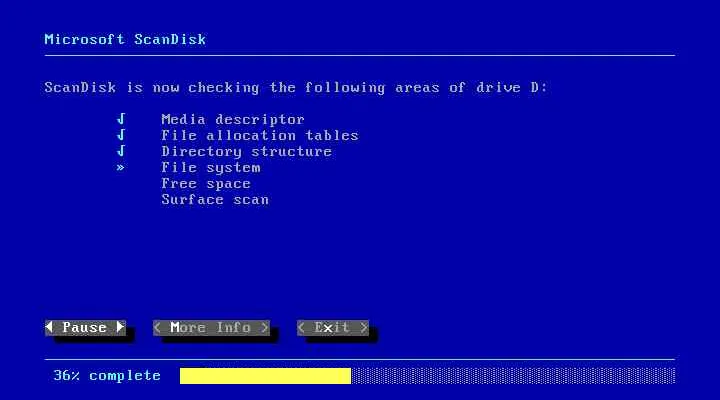Click the '36% complete' status text
Screen dimensions: 720x400
coord(107,376)
